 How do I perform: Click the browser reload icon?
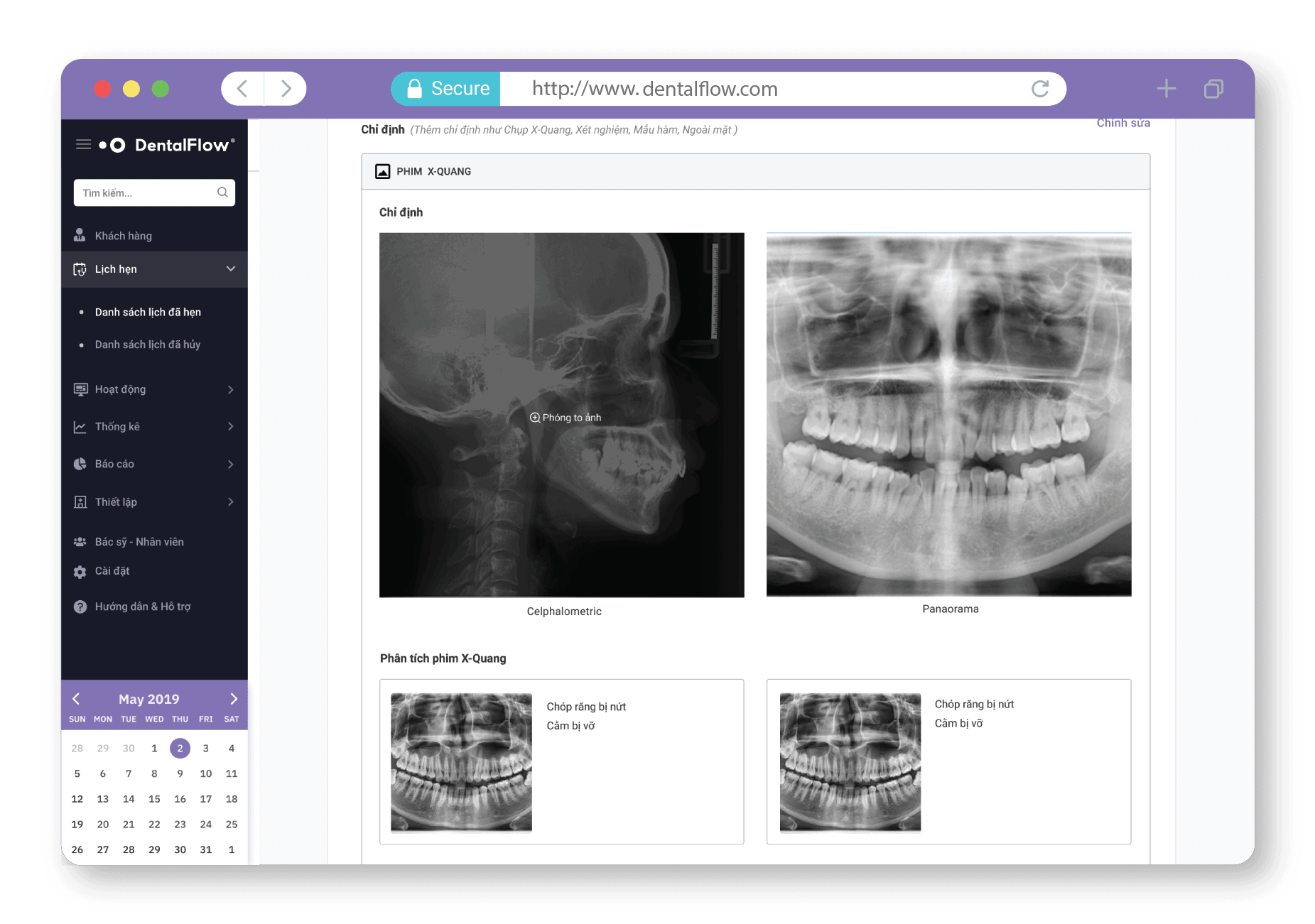point(1039,89)
